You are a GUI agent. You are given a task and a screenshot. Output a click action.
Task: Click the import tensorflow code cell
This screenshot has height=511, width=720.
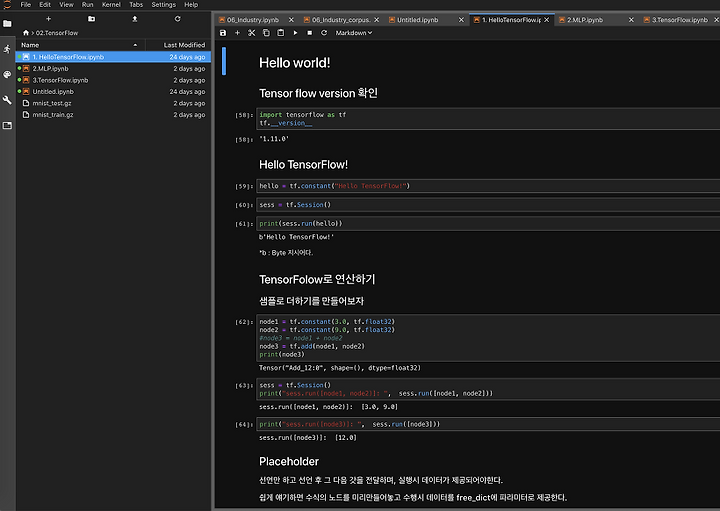click(x=488, y=119)
